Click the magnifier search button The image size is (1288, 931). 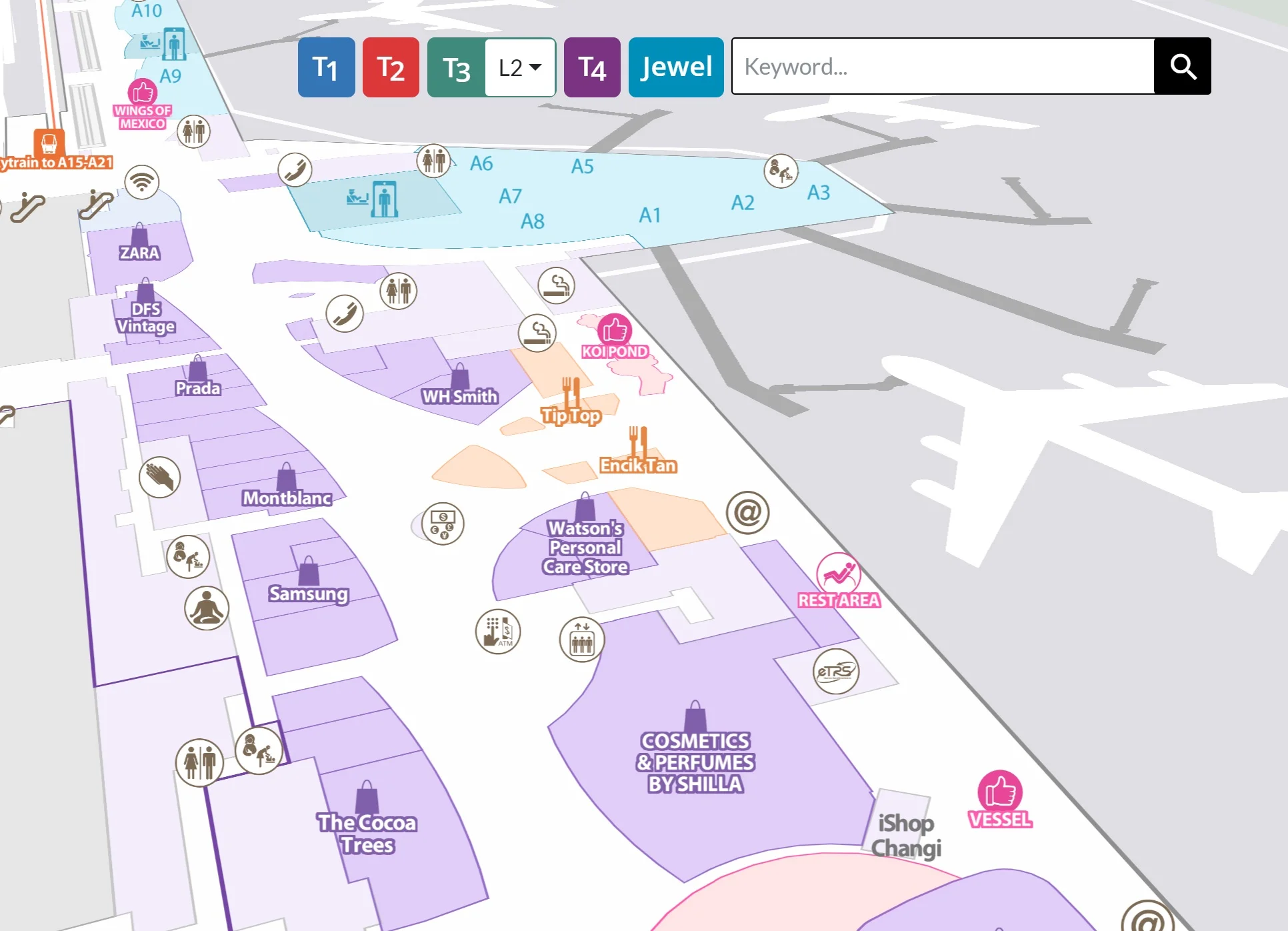click(x=1183, y=66)
